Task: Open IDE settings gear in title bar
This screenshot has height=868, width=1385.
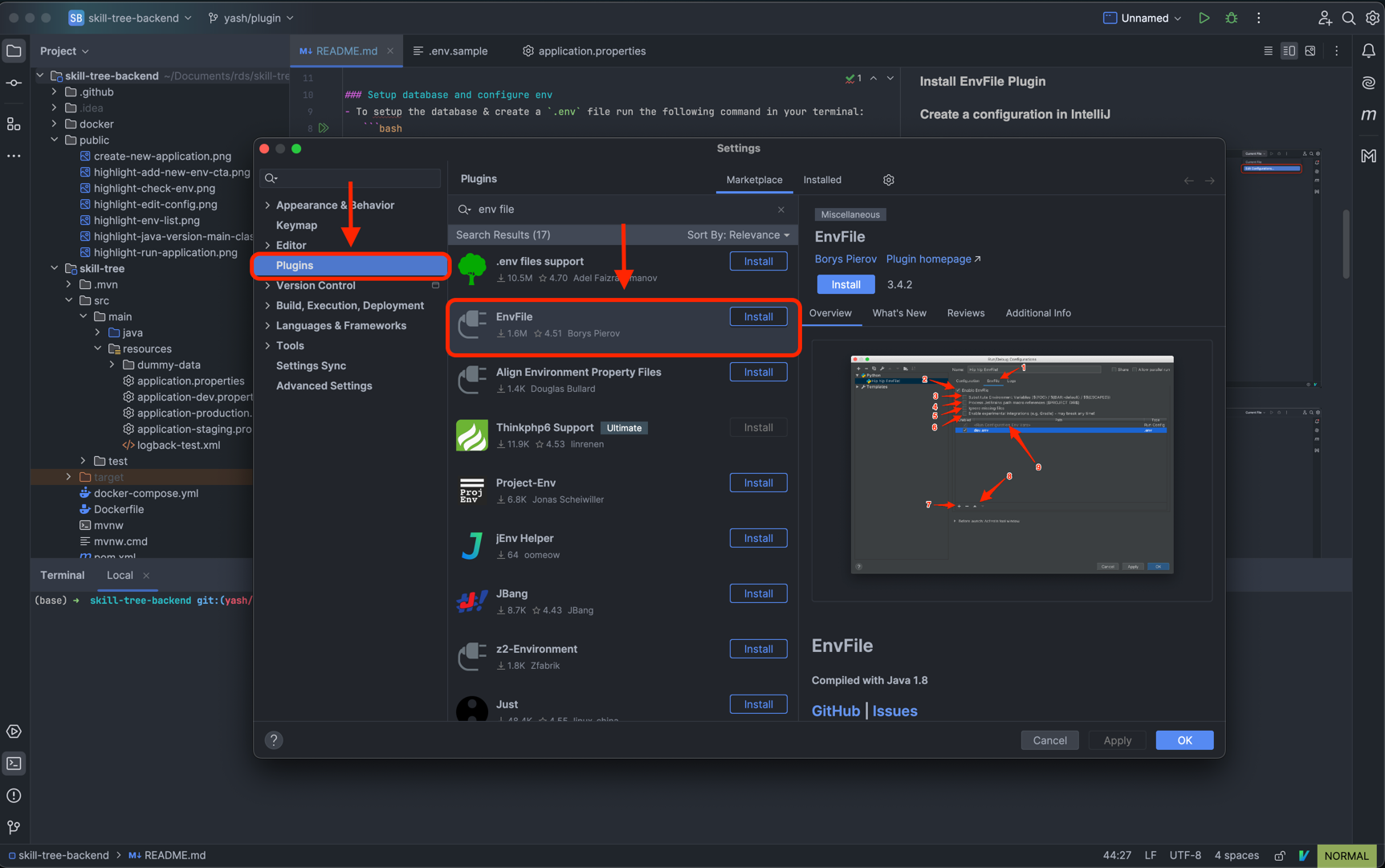Action: pos(1372,18)
